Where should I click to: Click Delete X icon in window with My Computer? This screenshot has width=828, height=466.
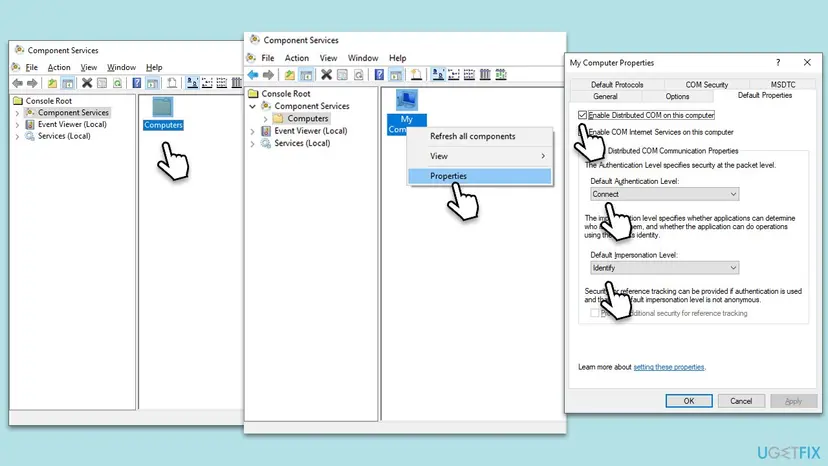point(326,74)
